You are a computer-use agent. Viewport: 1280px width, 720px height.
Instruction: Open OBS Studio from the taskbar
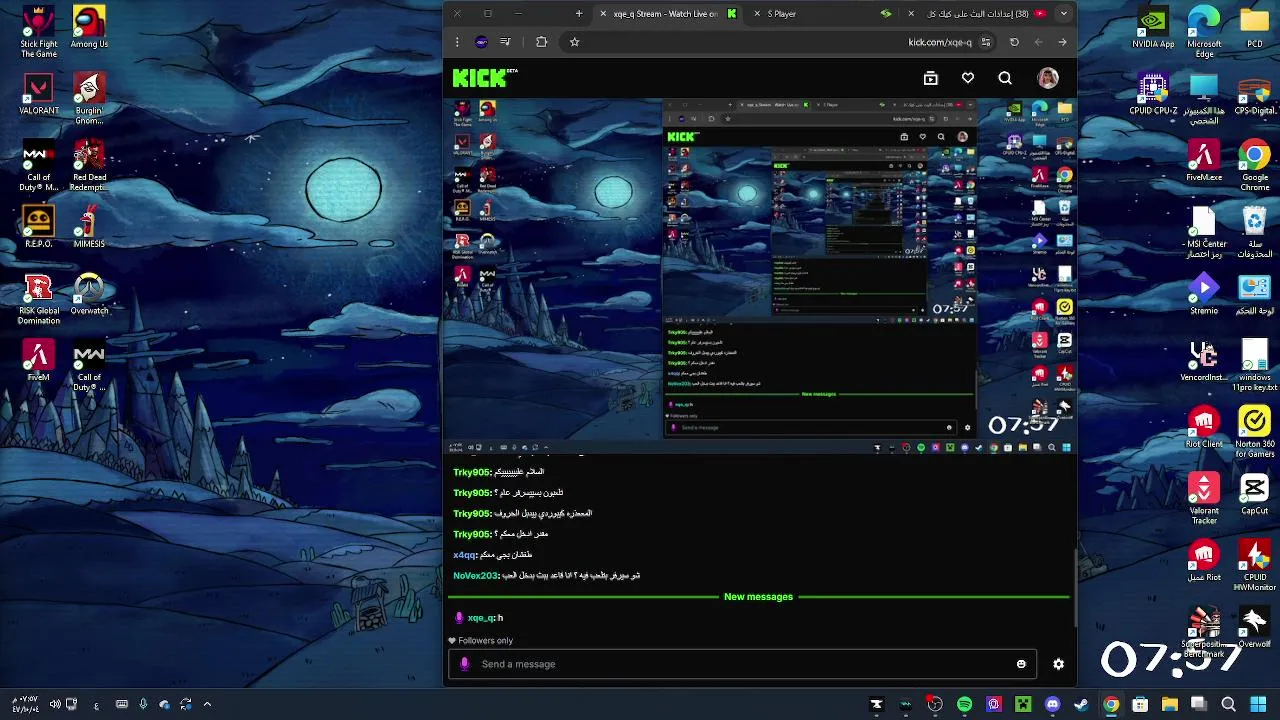click(934, 705)
